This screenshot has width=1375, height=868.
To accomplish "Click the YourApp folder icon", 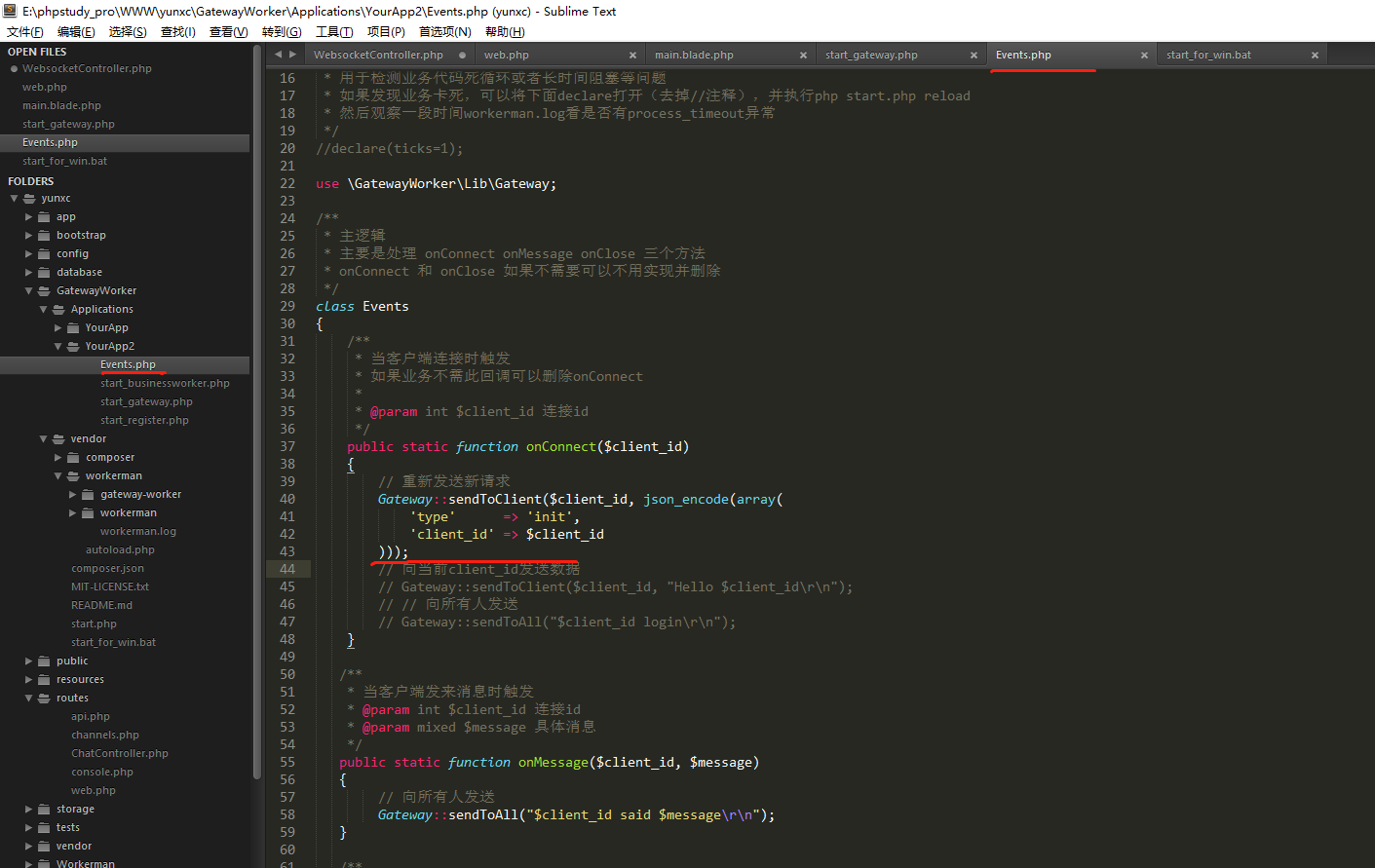I will coord(73,328).
